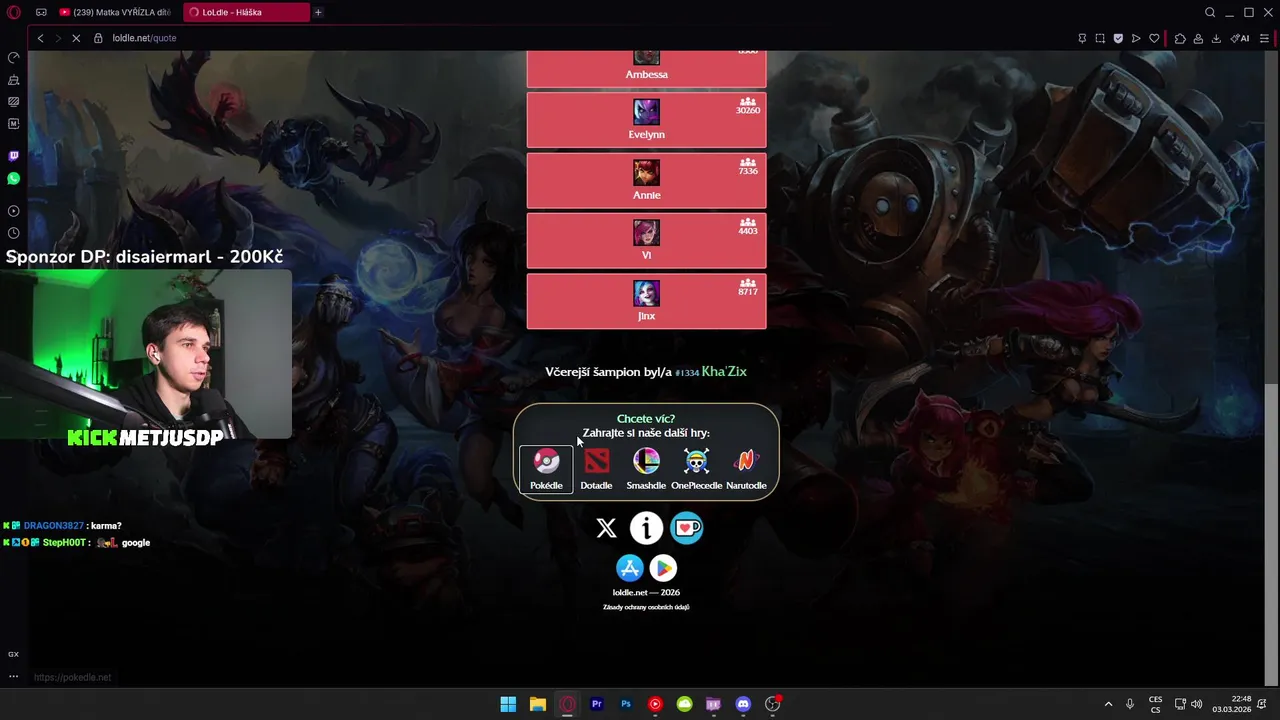Open the site security padlock info
The width and height of the screenshot is (1280, 720).
[x=98, y=38]
